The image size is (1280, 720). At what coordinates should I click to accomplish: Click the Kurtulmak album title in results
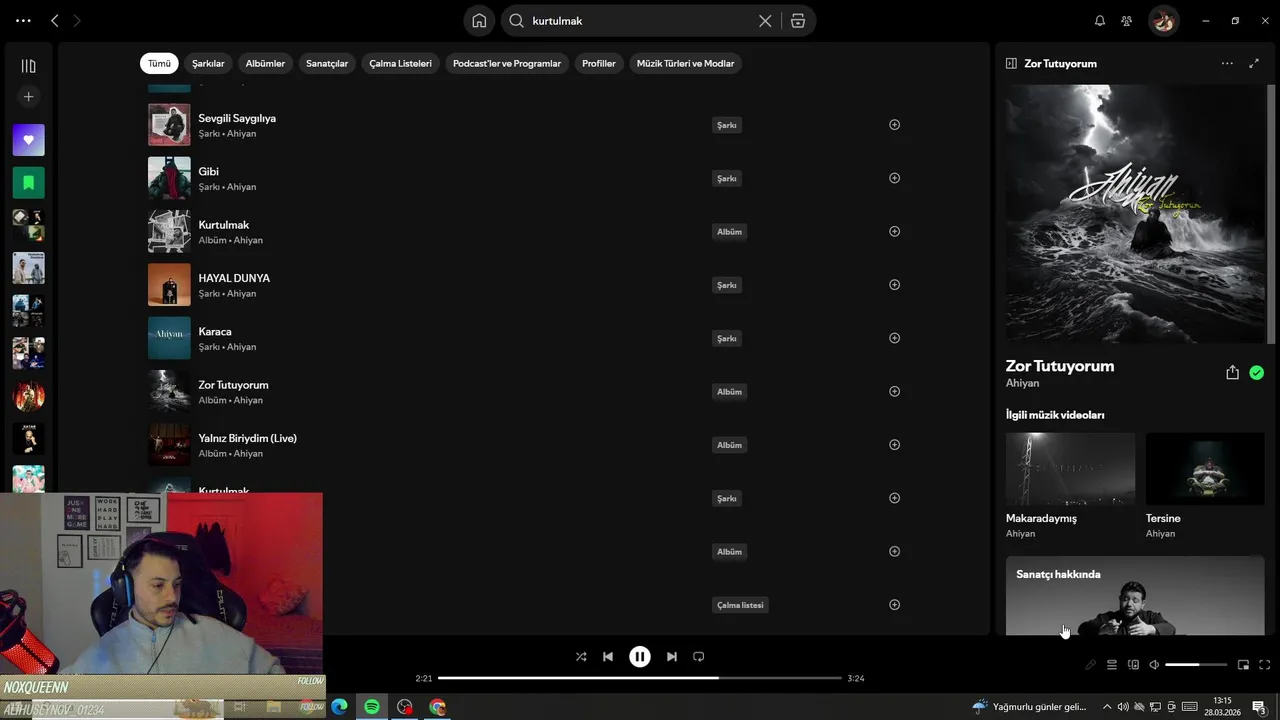coord(224,225)
